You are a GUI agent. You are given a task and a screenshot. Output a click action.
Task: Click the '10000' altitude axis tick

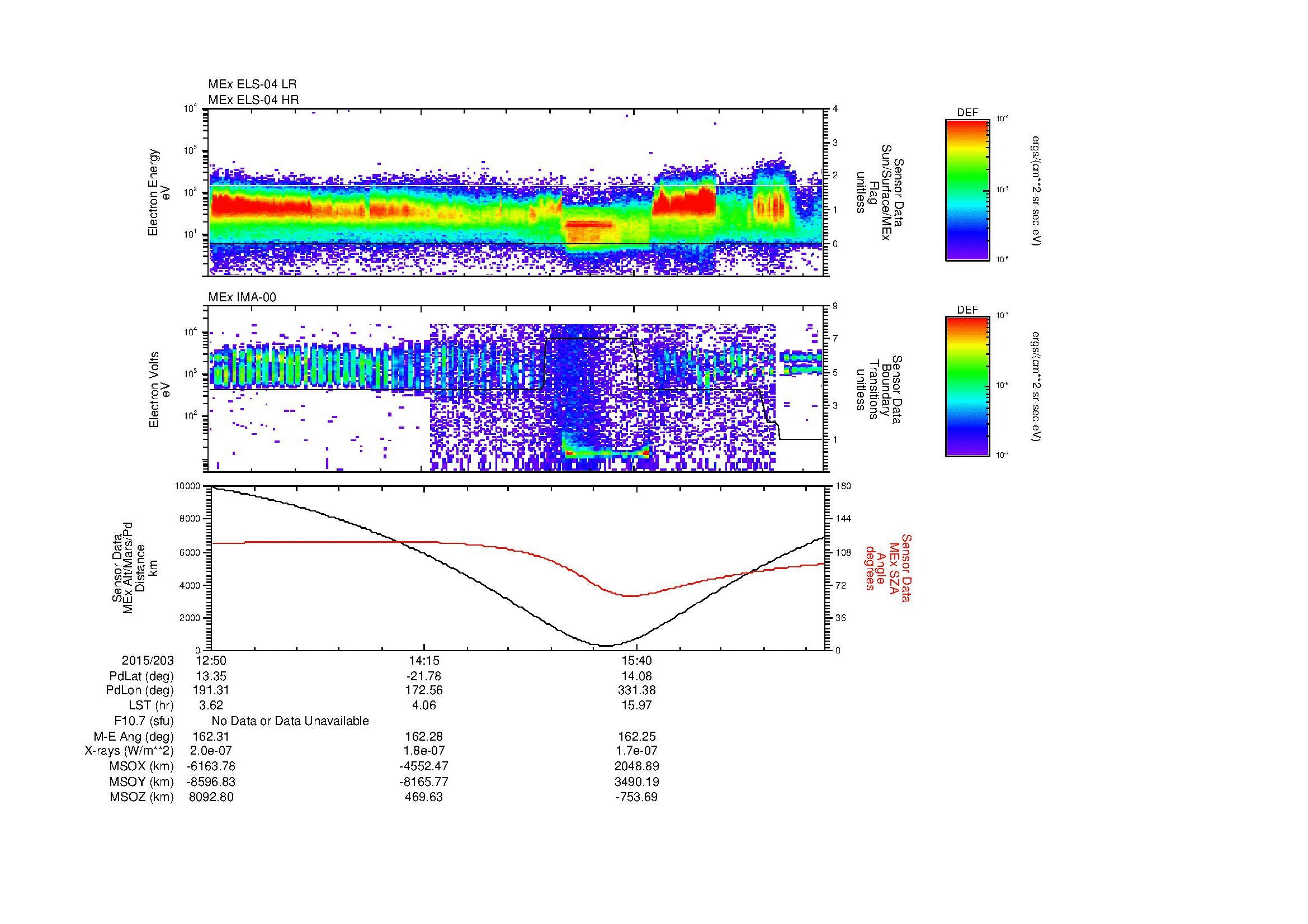187,486
